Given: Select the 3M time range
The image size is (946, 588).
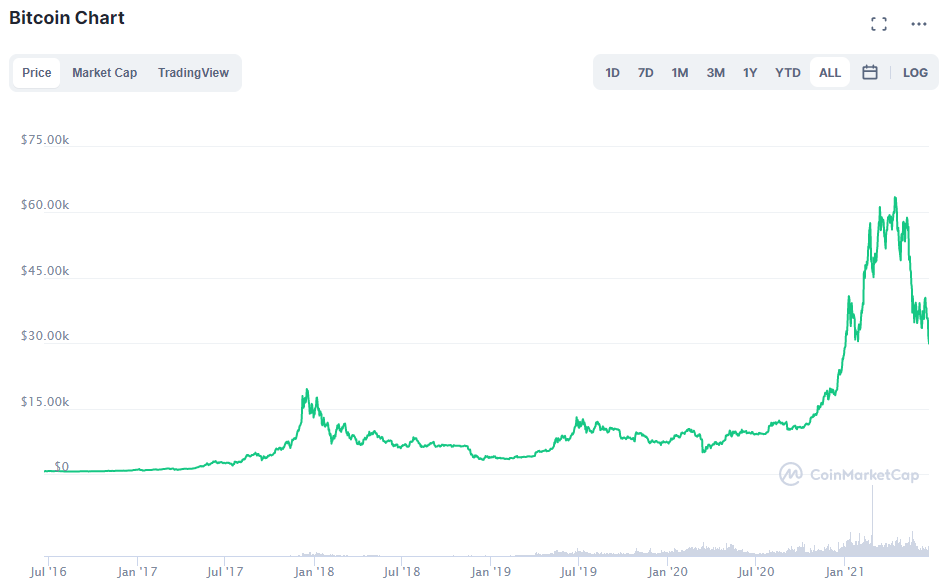Looking at the screenshot, I should pos(716,73).
